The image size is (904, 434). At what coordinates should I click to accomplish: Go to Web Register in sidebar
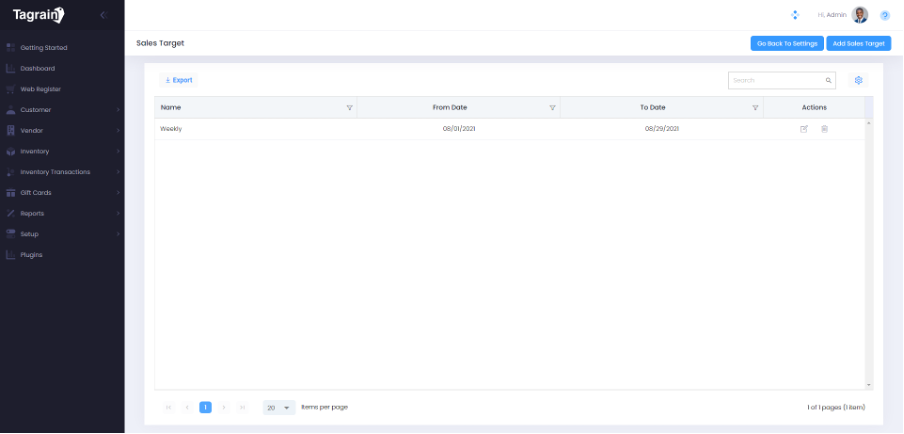[x=40, y=89]
